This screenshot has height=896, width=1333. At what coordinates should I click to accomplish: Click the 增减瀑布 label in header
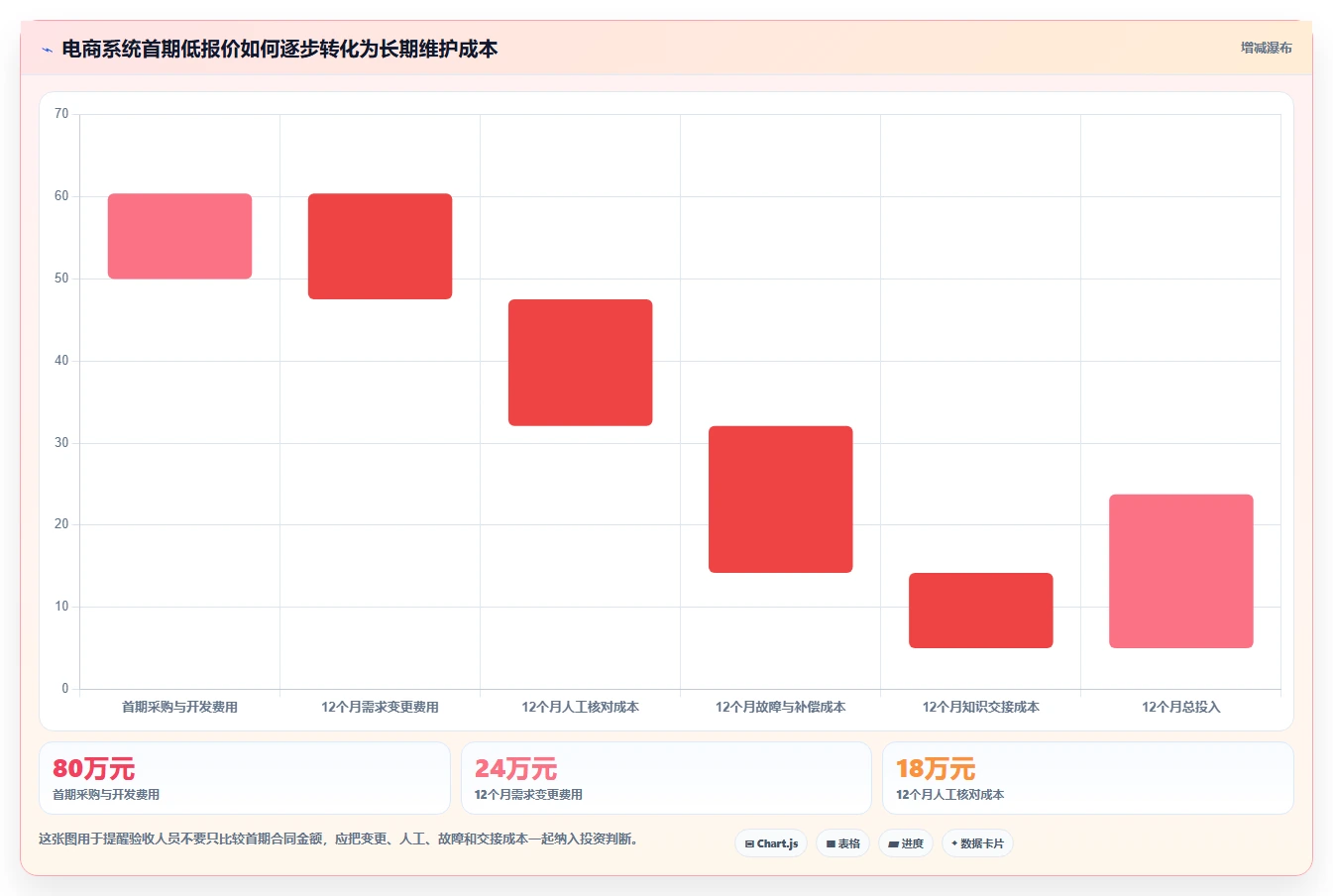[x=1266, y=48]
